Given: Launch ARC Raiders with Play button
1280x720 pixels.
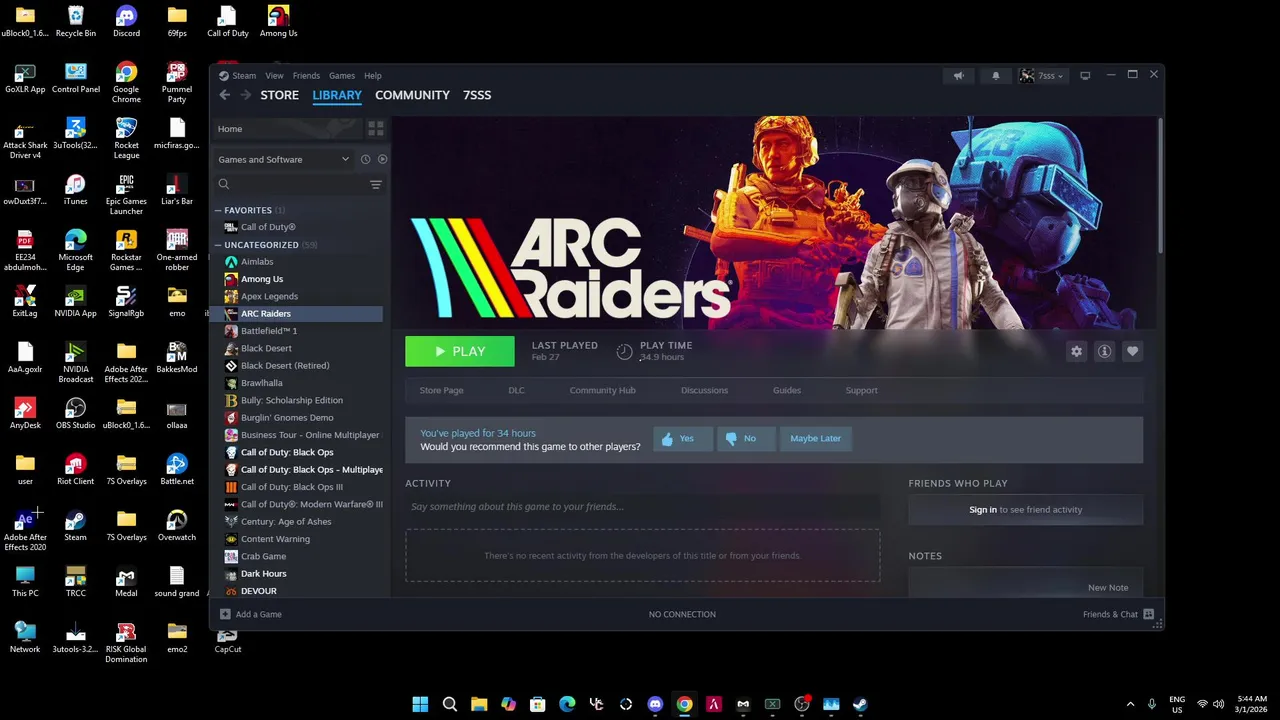Looking at the screenshot, I should [460, 351].
